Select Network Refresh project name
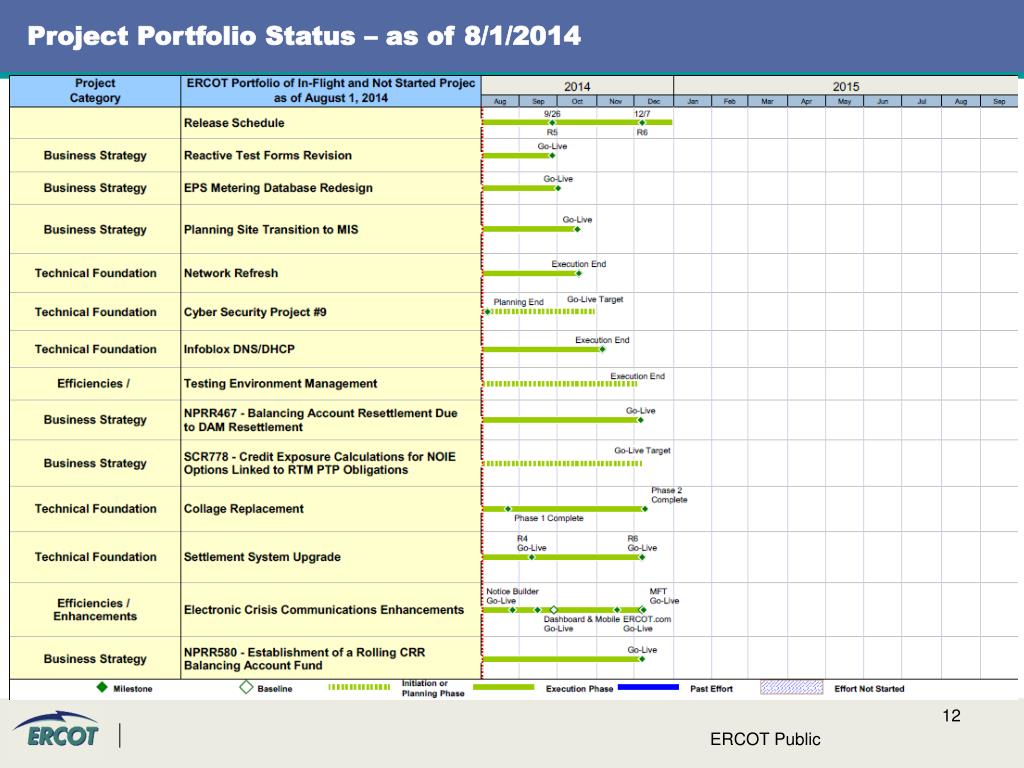The height and width of the screenshot is (768, 1024). click(x=231, y=273)
